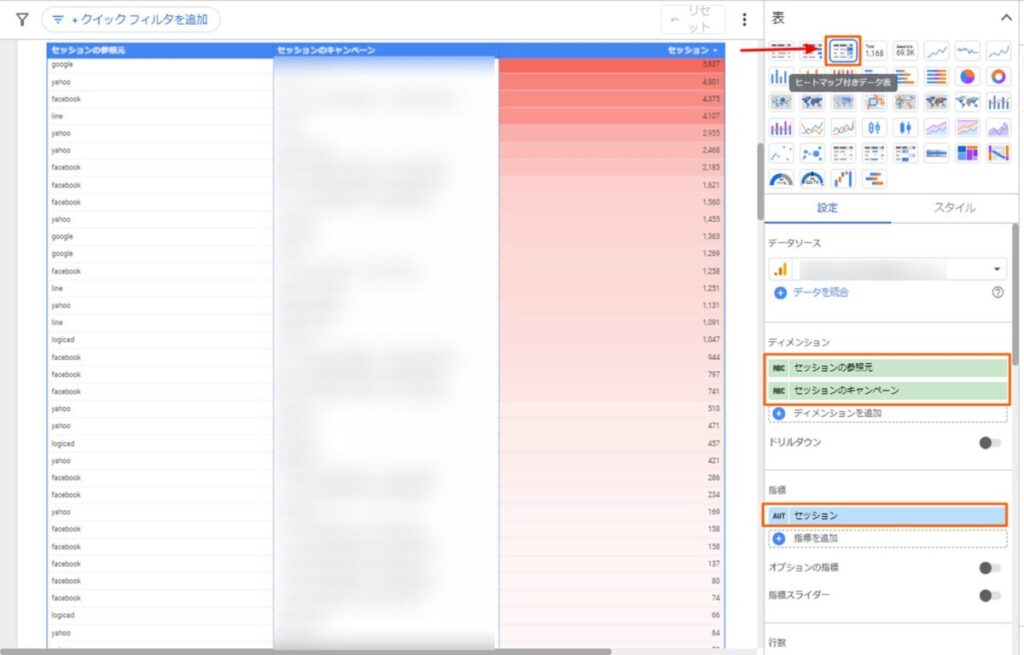Switch to the スタイル tab
This screenshot has height=655, width=1024.
click(x=954, y=208)
